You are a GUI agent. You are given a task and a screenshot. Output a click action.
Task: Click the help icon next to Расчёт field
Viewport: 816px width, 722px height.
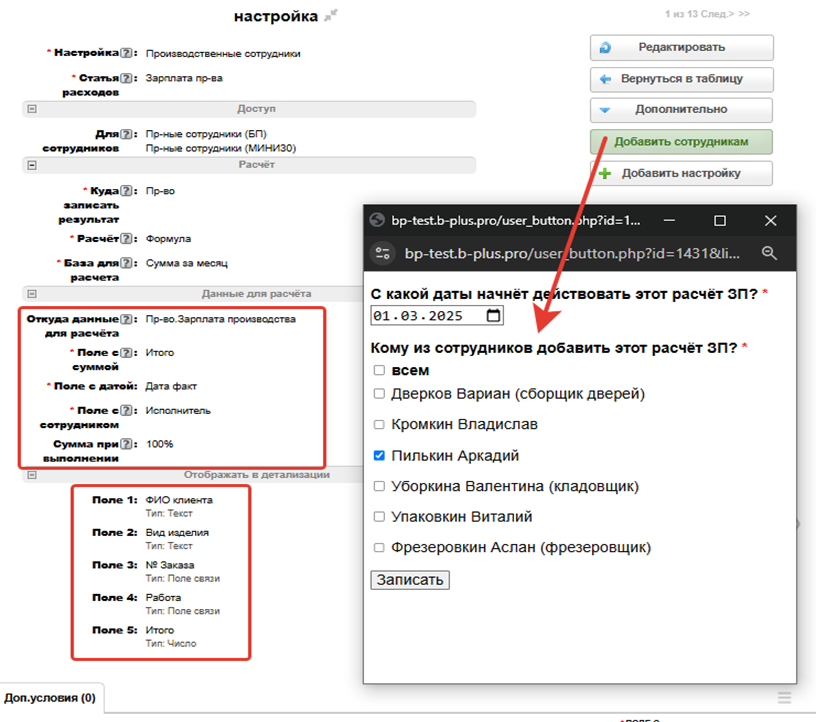coord(127,239)
